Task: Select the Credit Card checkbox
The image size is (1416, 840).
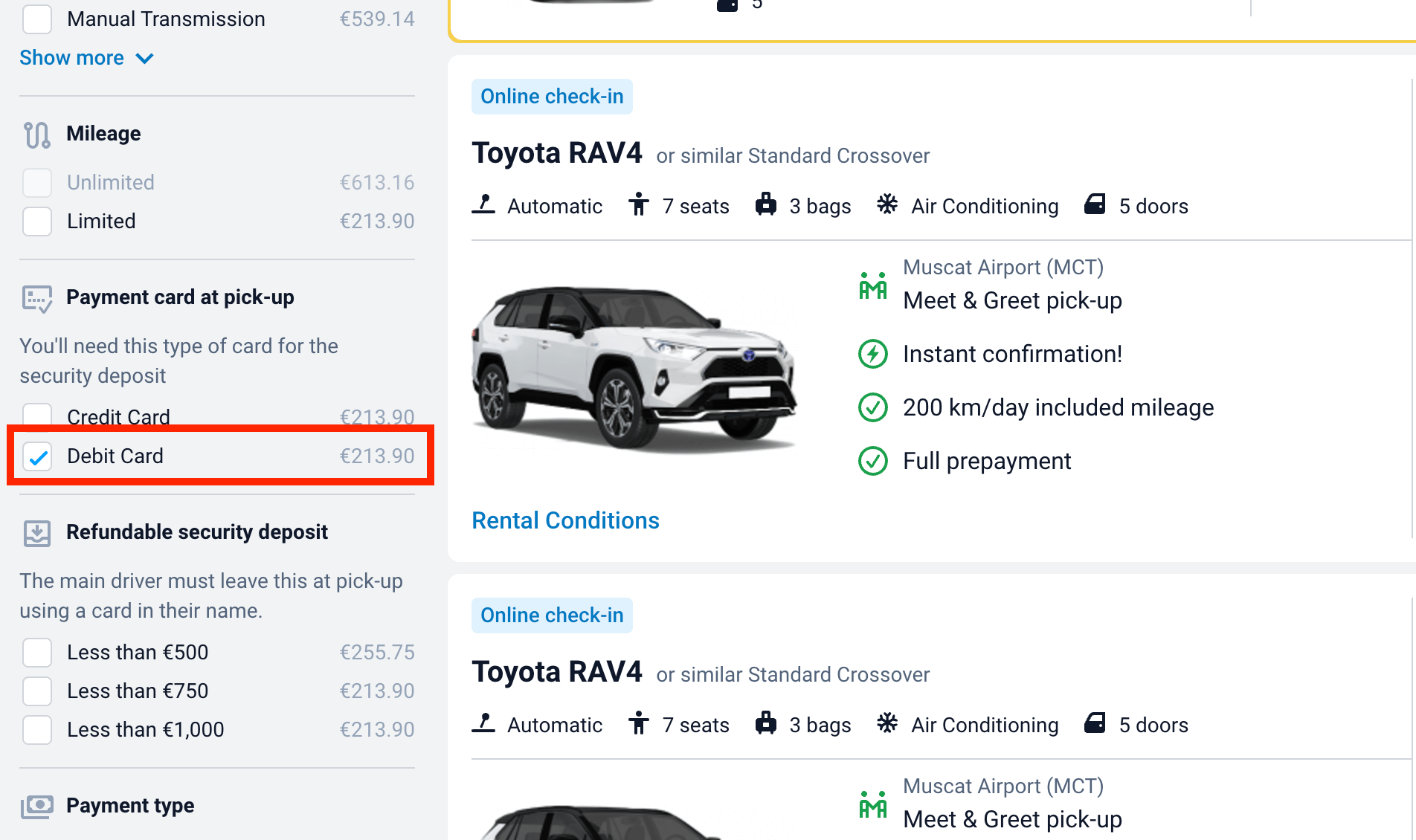Action: click(37, 414)
